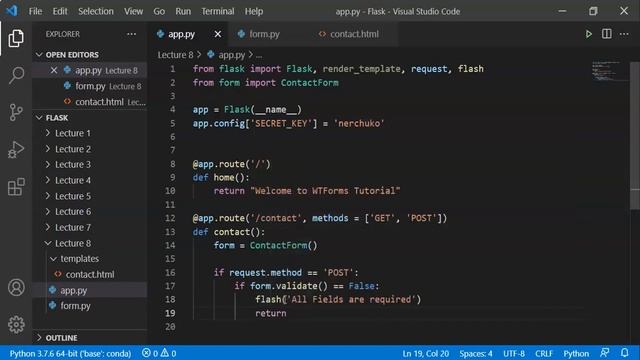Open editor More Actions ellipsis
Screen dimensions: 640x360
(x=624, y=34)
